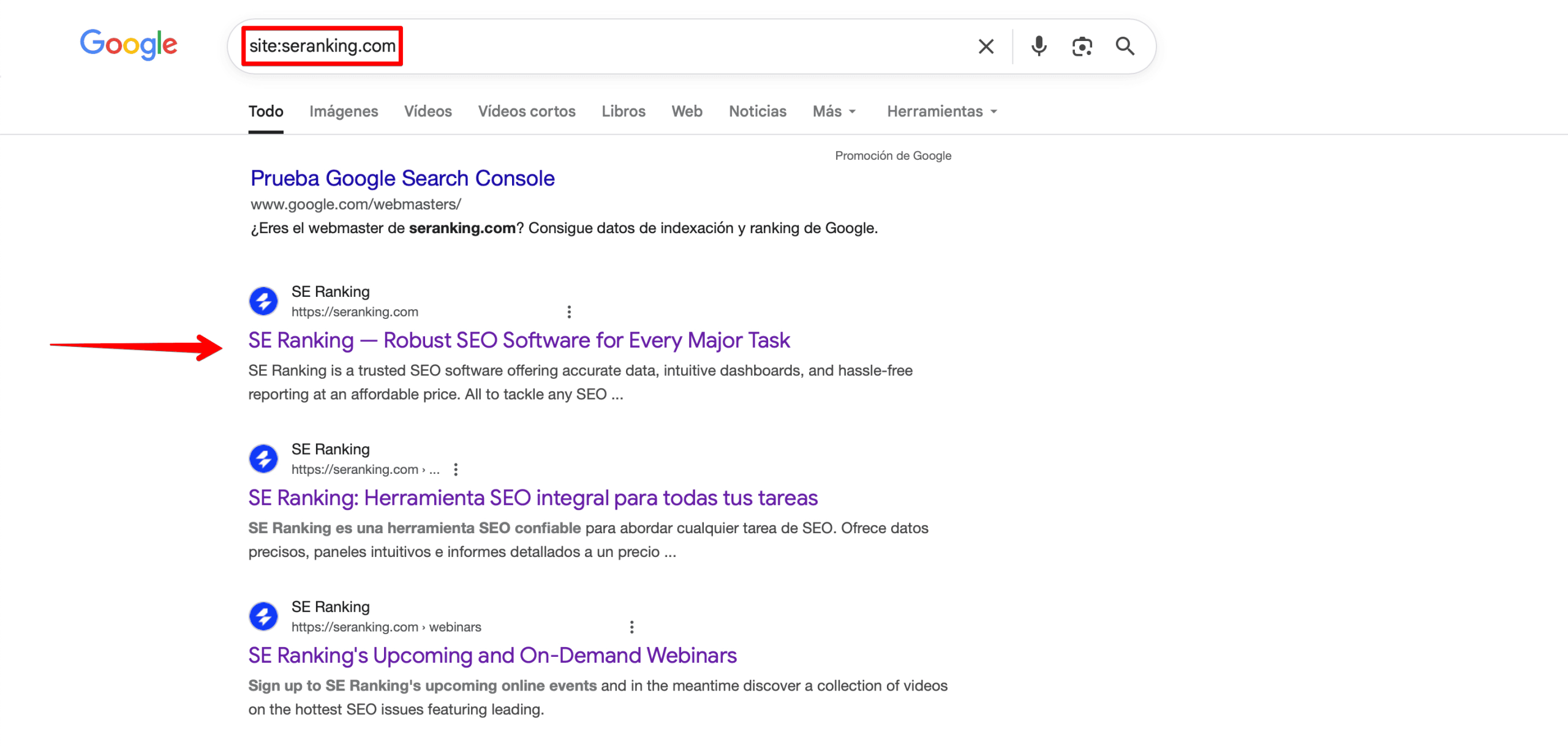Open SE Ranking Robust SEO Software result
The image size is (1568, 748).
coord(519,340)
